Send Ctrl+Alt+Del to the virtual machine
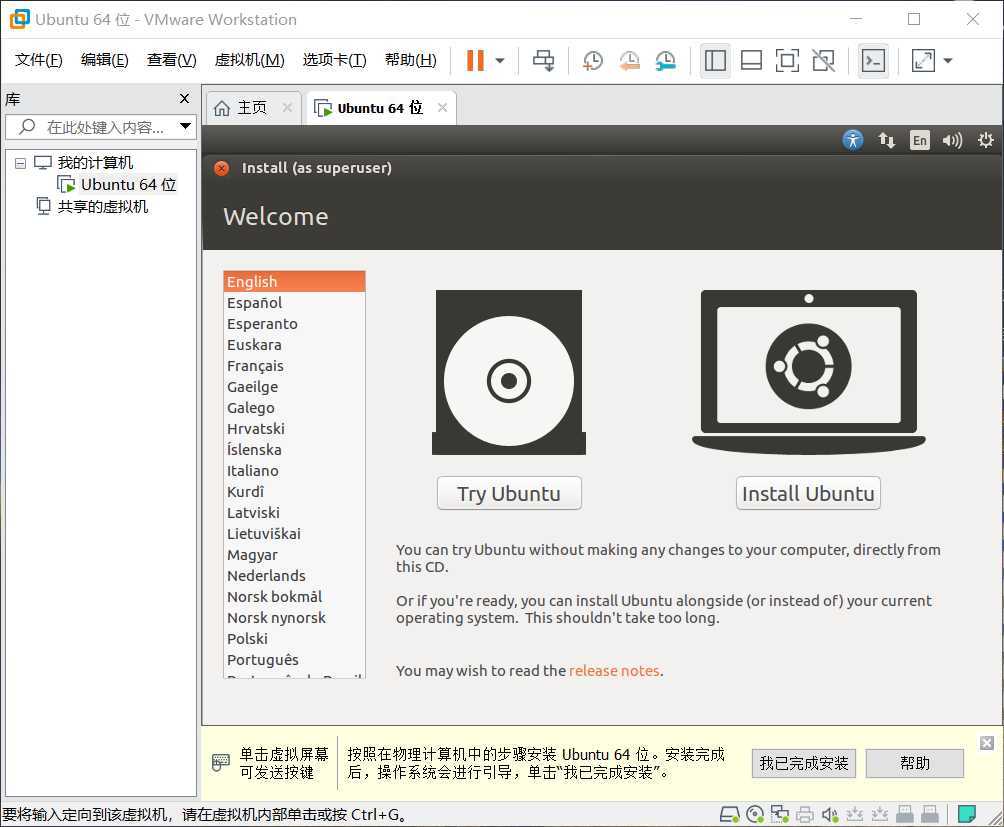The width and height of the screenshot is (1004, 827). point(544,61)
